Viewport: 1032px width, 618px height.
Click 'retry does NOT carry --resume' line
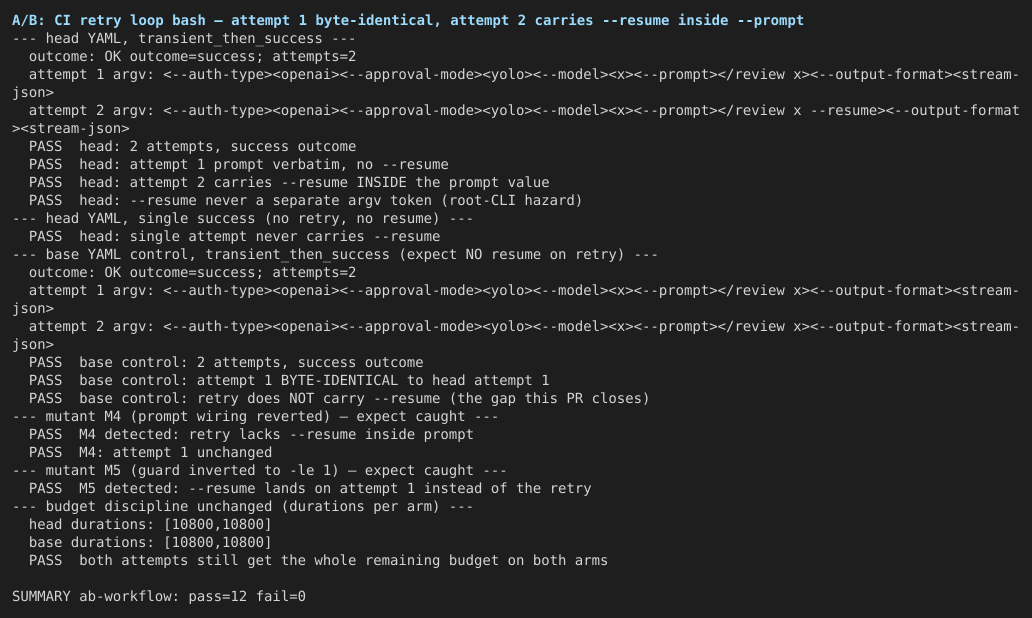click(x=339, y=398)
